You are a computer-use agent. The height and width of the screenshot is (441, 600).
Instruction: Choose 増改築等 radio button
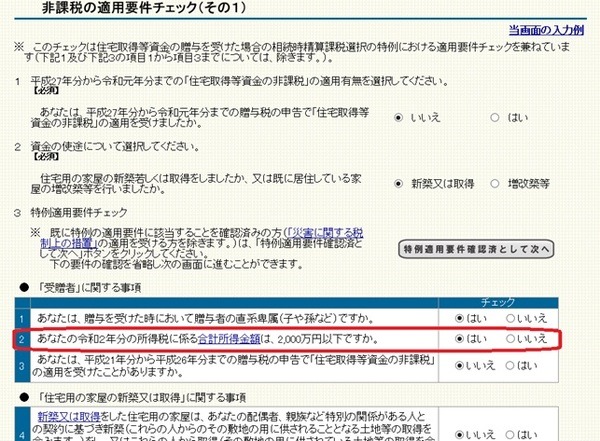495,184
